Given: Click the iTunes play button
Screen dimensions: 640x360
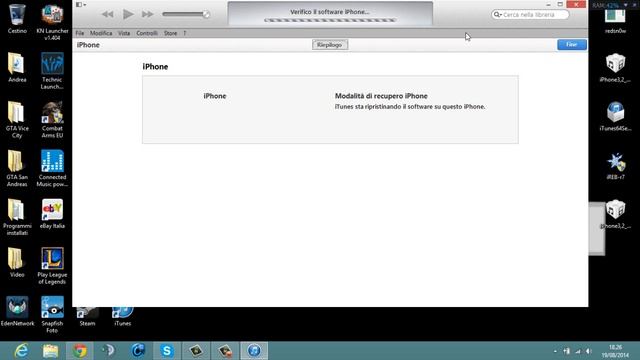Looking at the screenshot, I should point(128,14).
